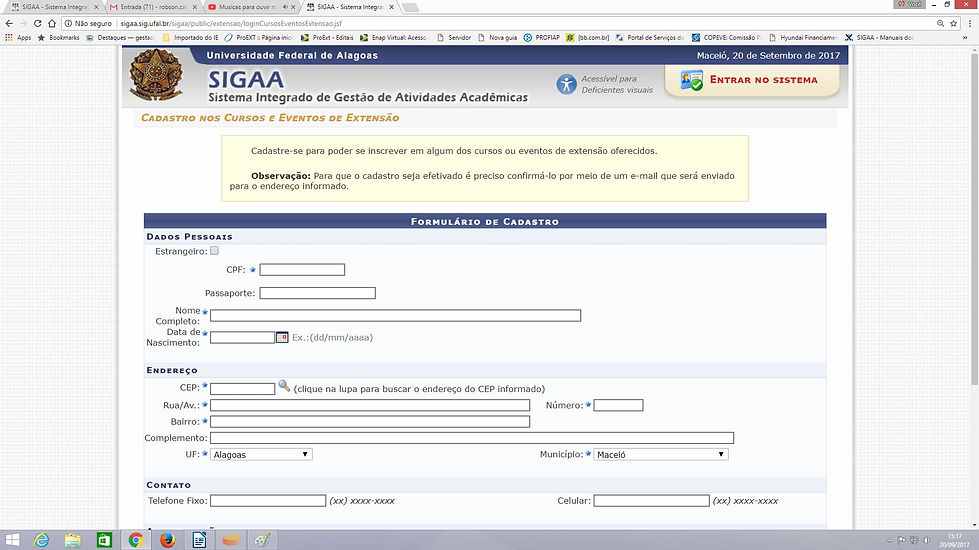Viewport: 979px width, 550px height.
Task: Click the browser back arrow
Action: click(9, 23)
